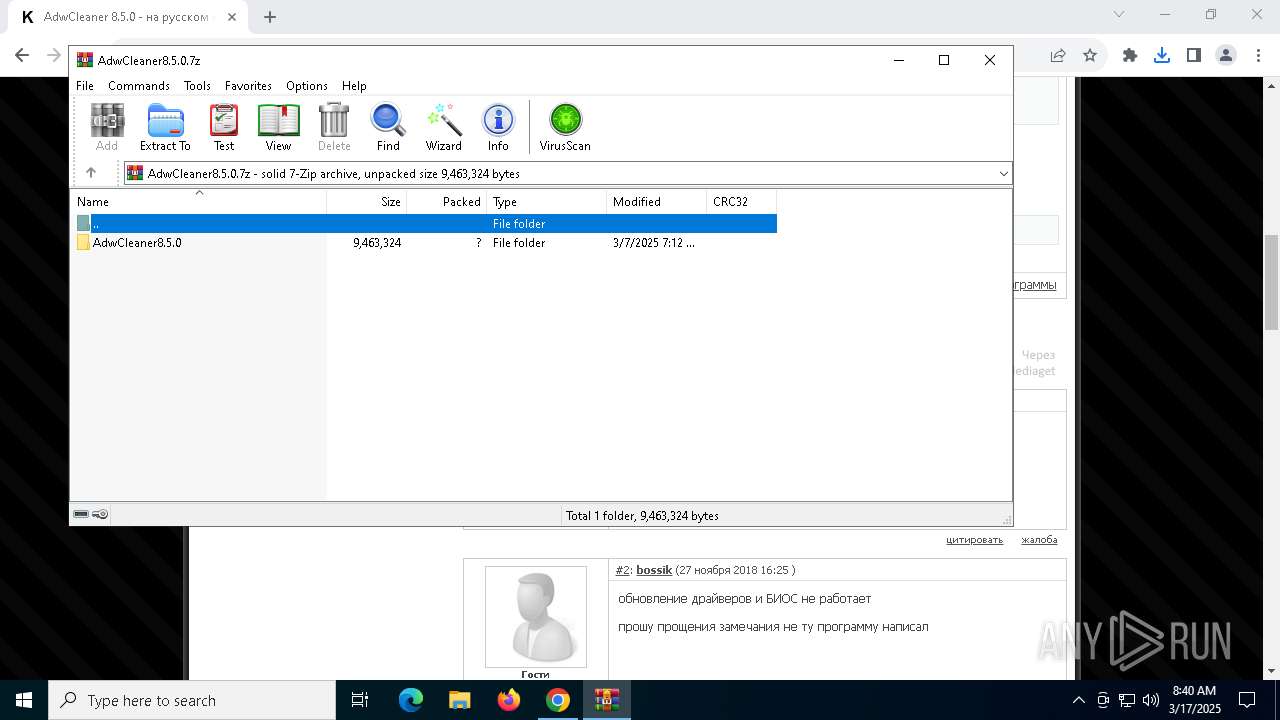Launch Firefox from taskbar
This screenshot has width=1280, height=720.
point(509,700)
